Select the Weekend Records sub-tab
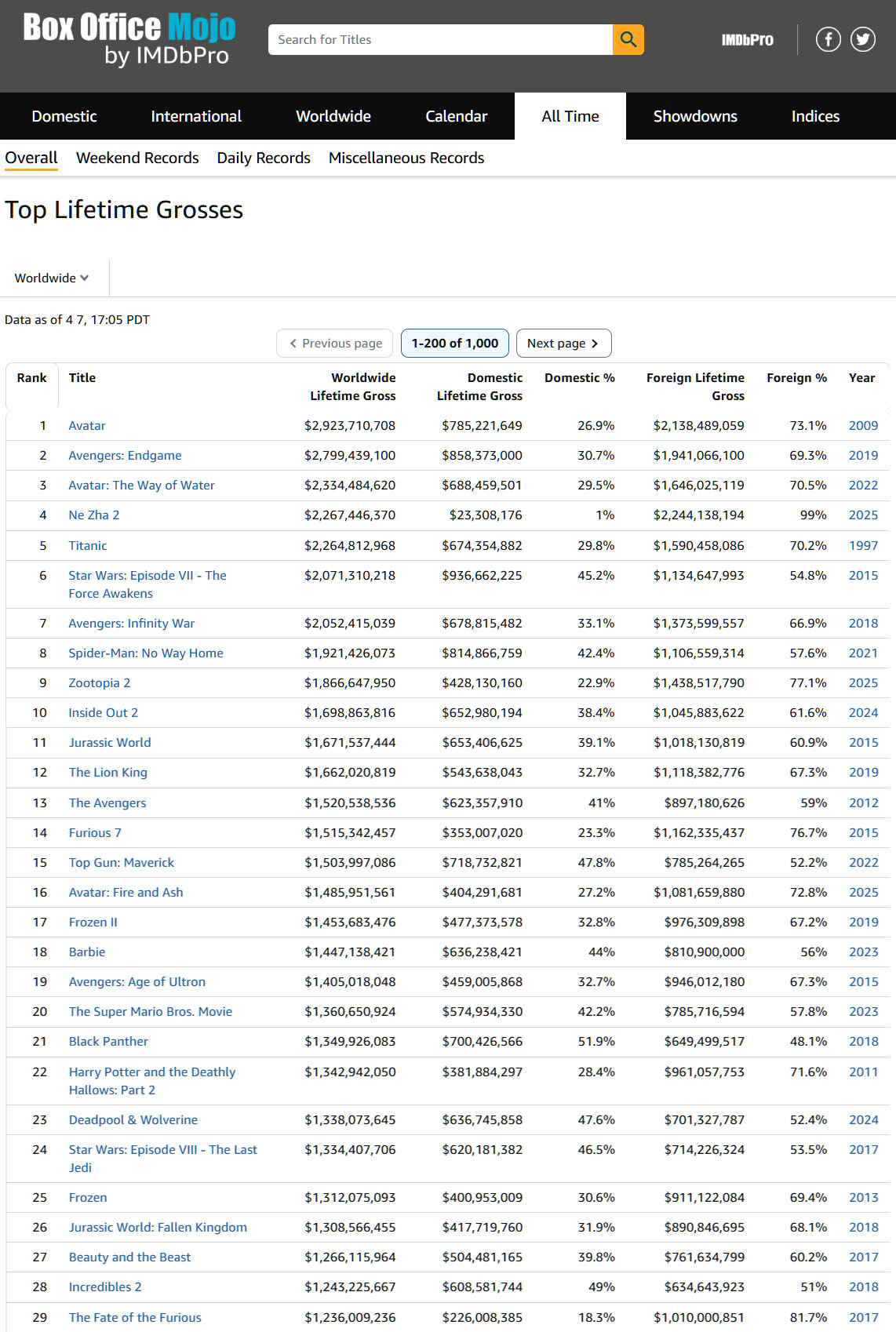Image resolution: width=896 pixels, height=1332 pixels. point(137,158)
